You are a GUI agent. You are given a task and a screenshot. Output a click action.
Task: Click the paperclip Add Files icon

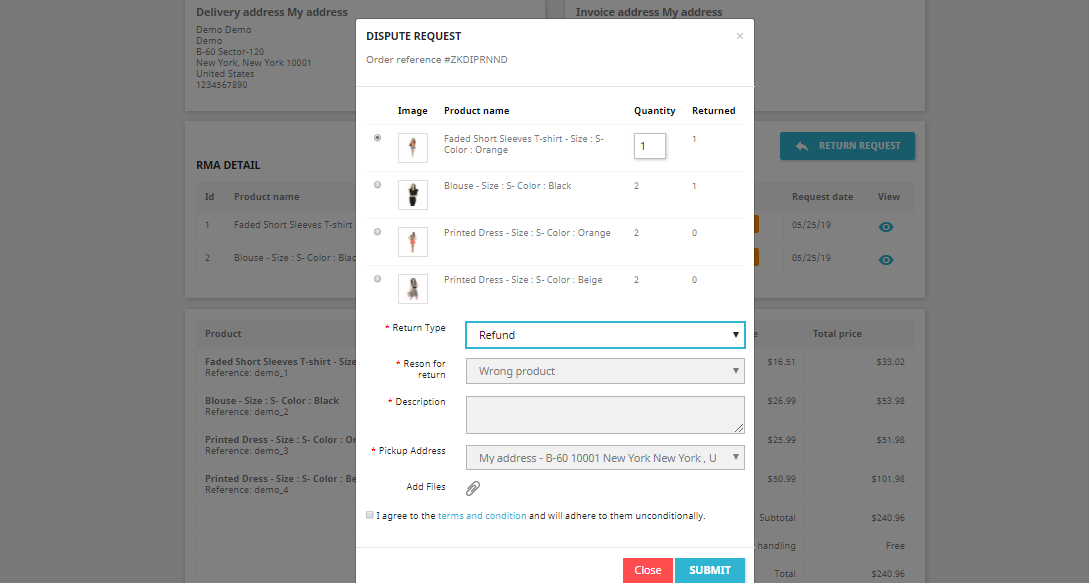coord(473,488)
